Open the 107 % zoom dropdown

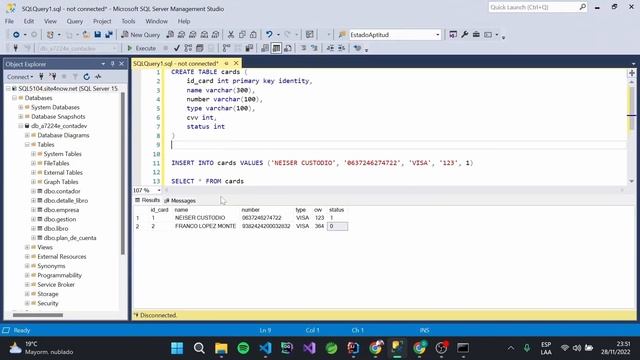coord(159,190)
